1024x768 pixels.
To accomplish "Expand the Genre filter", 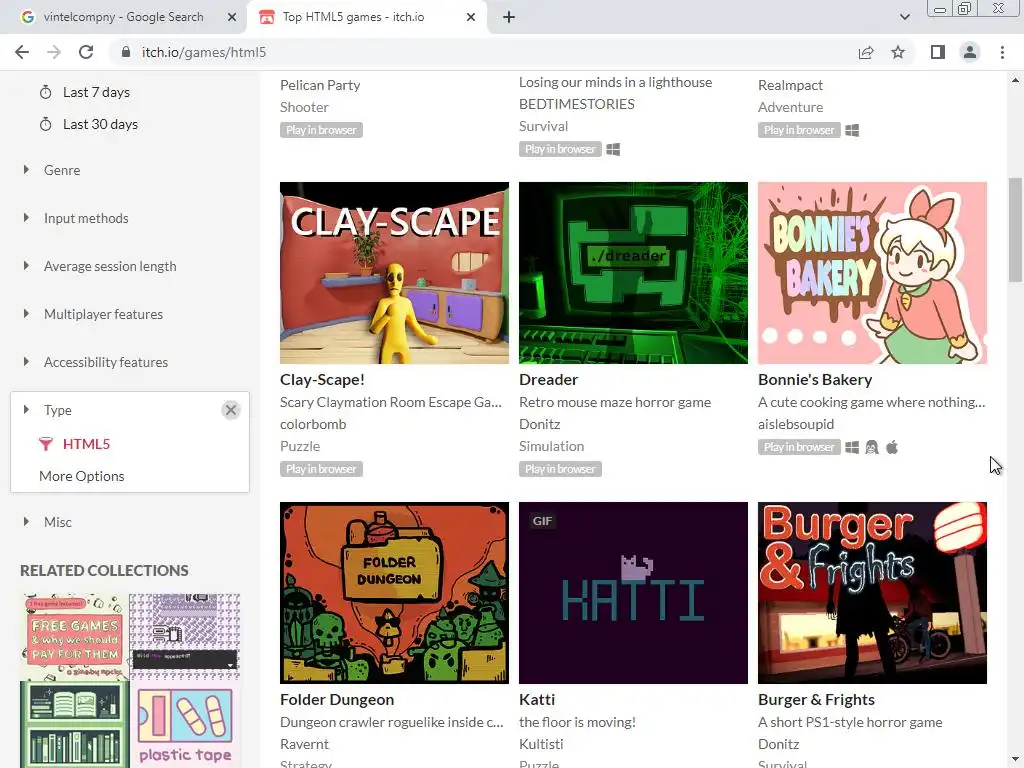I will pos(62,170).
